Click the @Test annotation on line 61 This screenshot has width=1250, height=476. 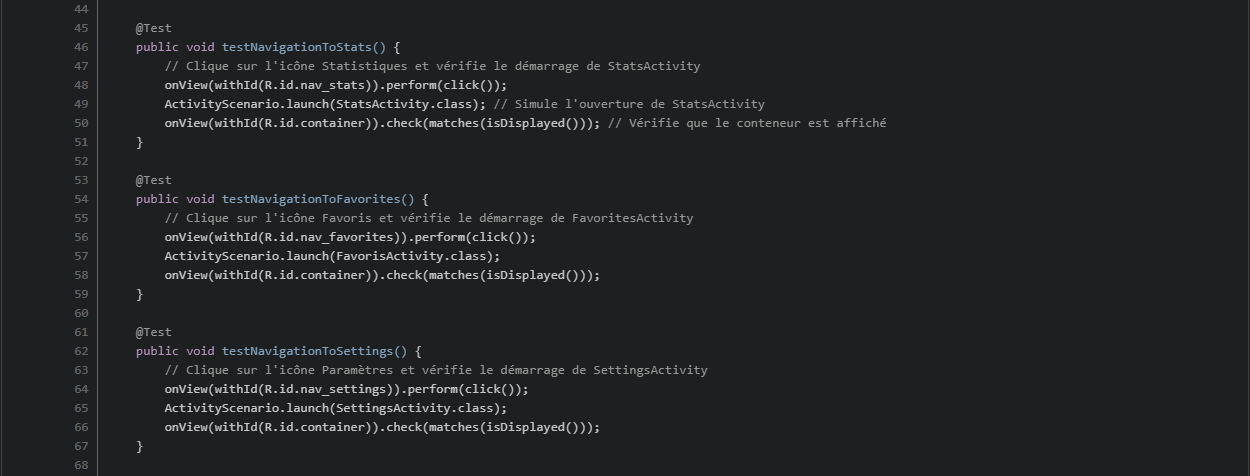pyautogui.click(x=154, y=332)
